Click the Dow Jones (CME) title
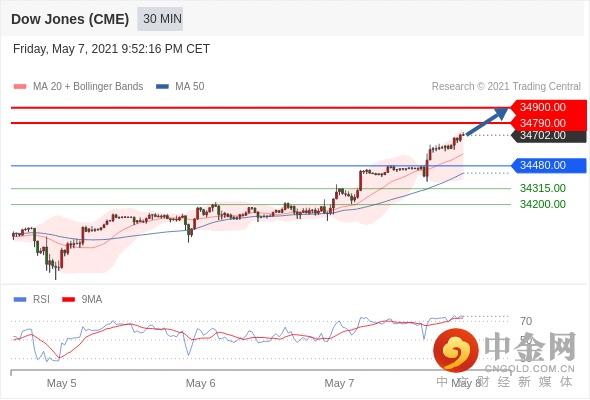The height and width of the screenshot is (400, 590). [70, 19]
